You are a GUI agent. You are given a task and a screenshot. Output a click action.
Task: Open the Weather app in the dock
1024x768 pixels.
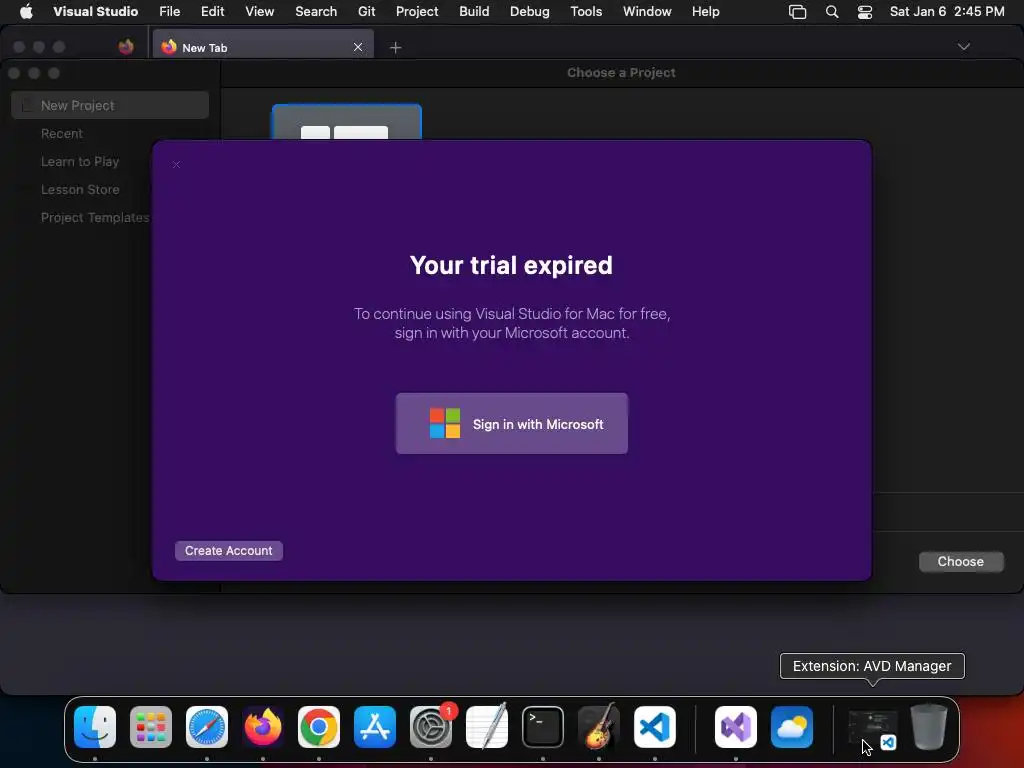point(792,726)
